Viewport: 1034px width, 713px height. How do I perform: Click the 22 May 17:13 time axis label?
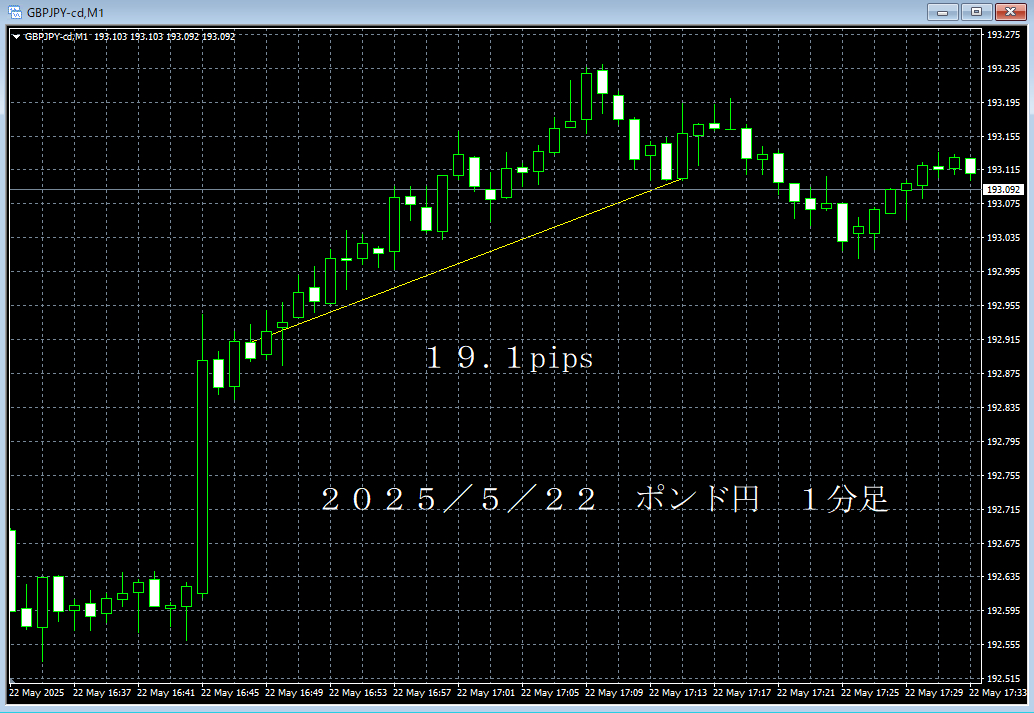point(681,692)
